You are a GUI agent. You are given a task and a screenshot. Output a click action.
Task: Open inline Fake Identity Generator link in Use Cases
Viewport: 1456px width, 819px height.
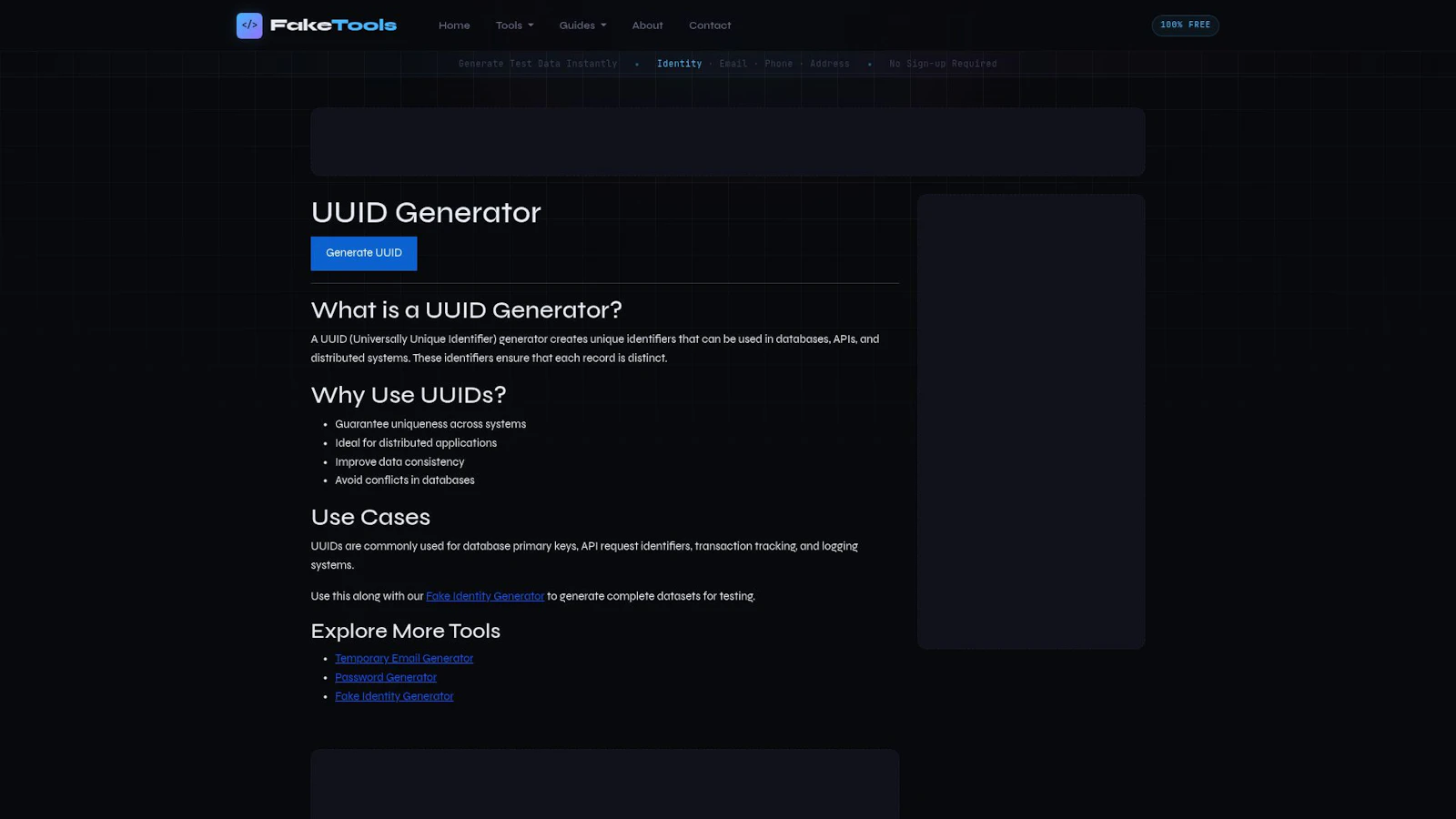(485, 596)
